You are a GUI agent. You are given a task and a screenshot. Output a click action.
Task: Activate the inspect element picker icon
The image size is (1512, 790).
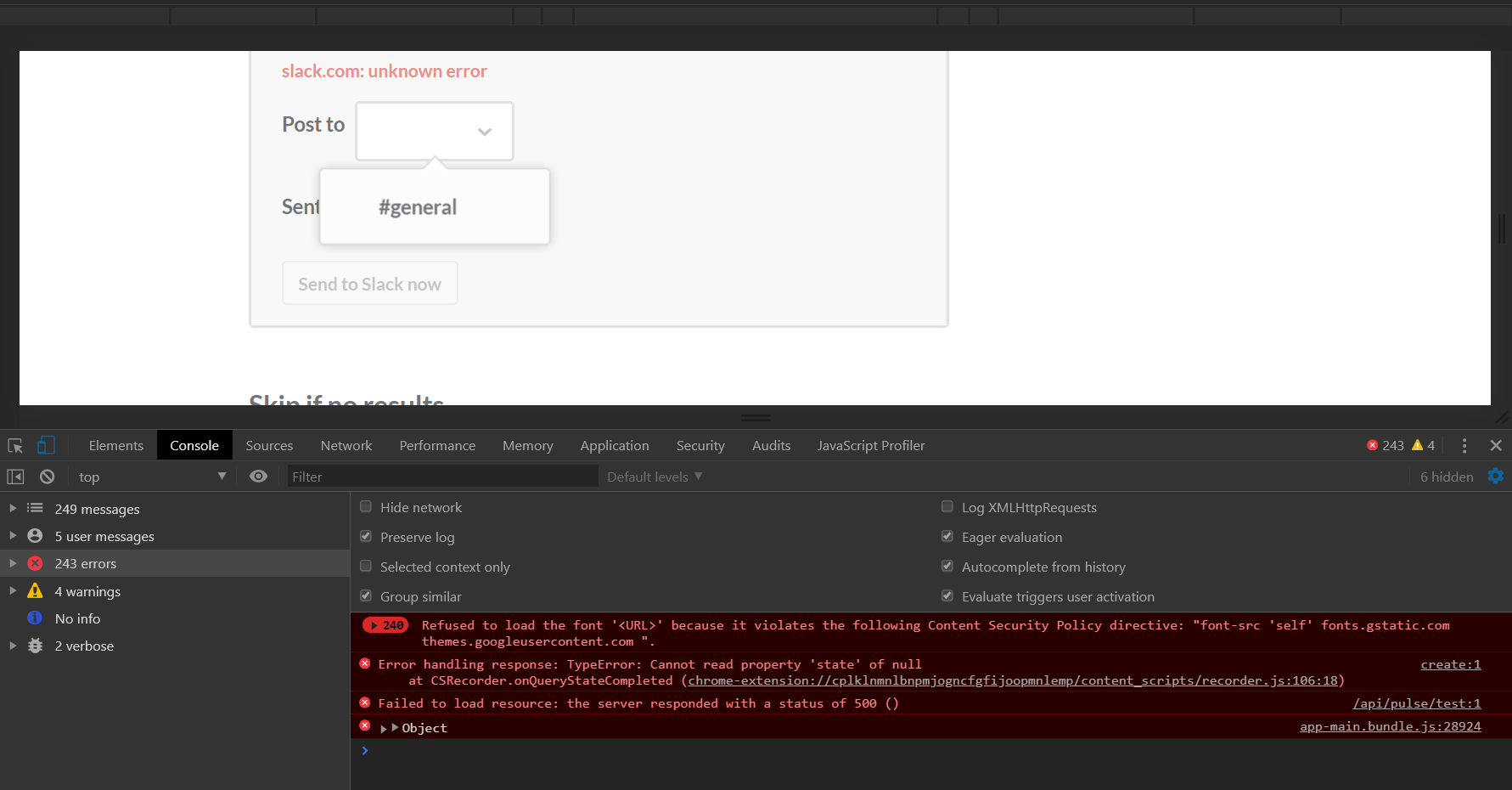pyautogui.click(x=15, y=446)
